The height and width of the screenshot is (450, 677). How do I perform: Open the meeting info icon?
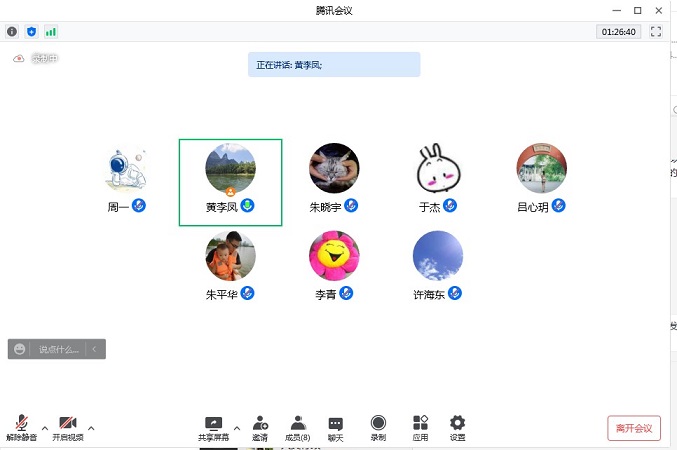12,32
